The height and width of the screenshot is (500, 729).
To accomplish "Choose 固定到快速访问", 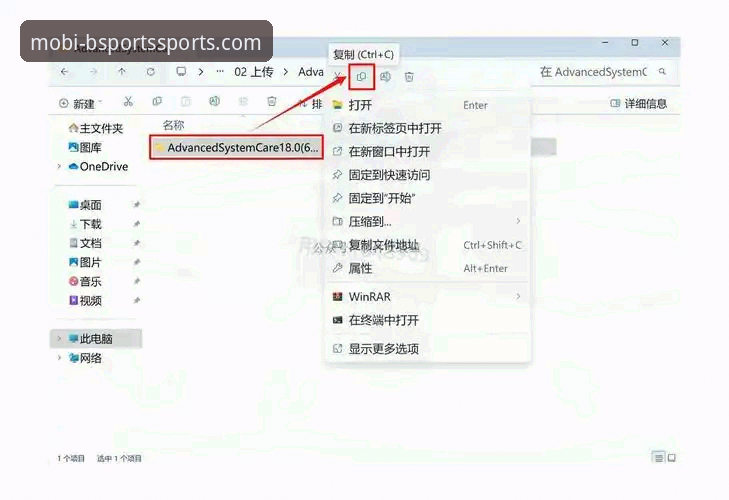I will 428,175.
